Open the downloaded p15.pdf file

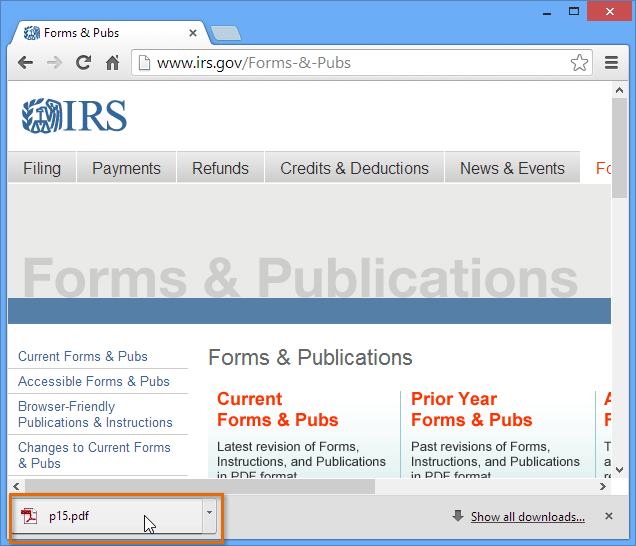point(107,516)
